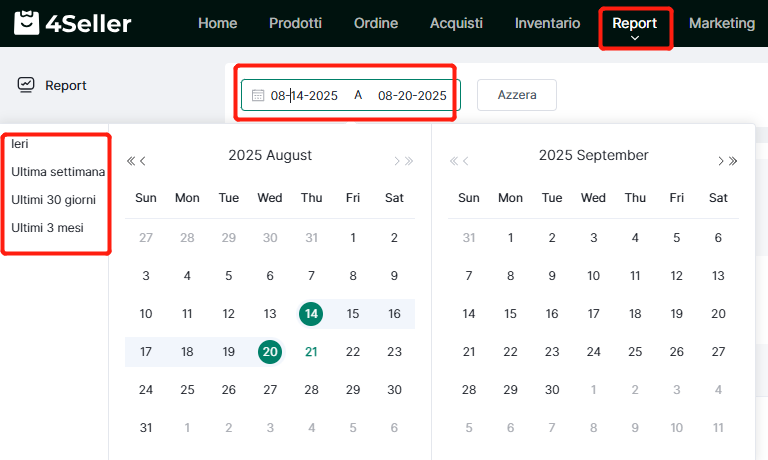The image size is (768, 460).
Task: Click the Report sidebar chart icon
Action: click(26, 85)
